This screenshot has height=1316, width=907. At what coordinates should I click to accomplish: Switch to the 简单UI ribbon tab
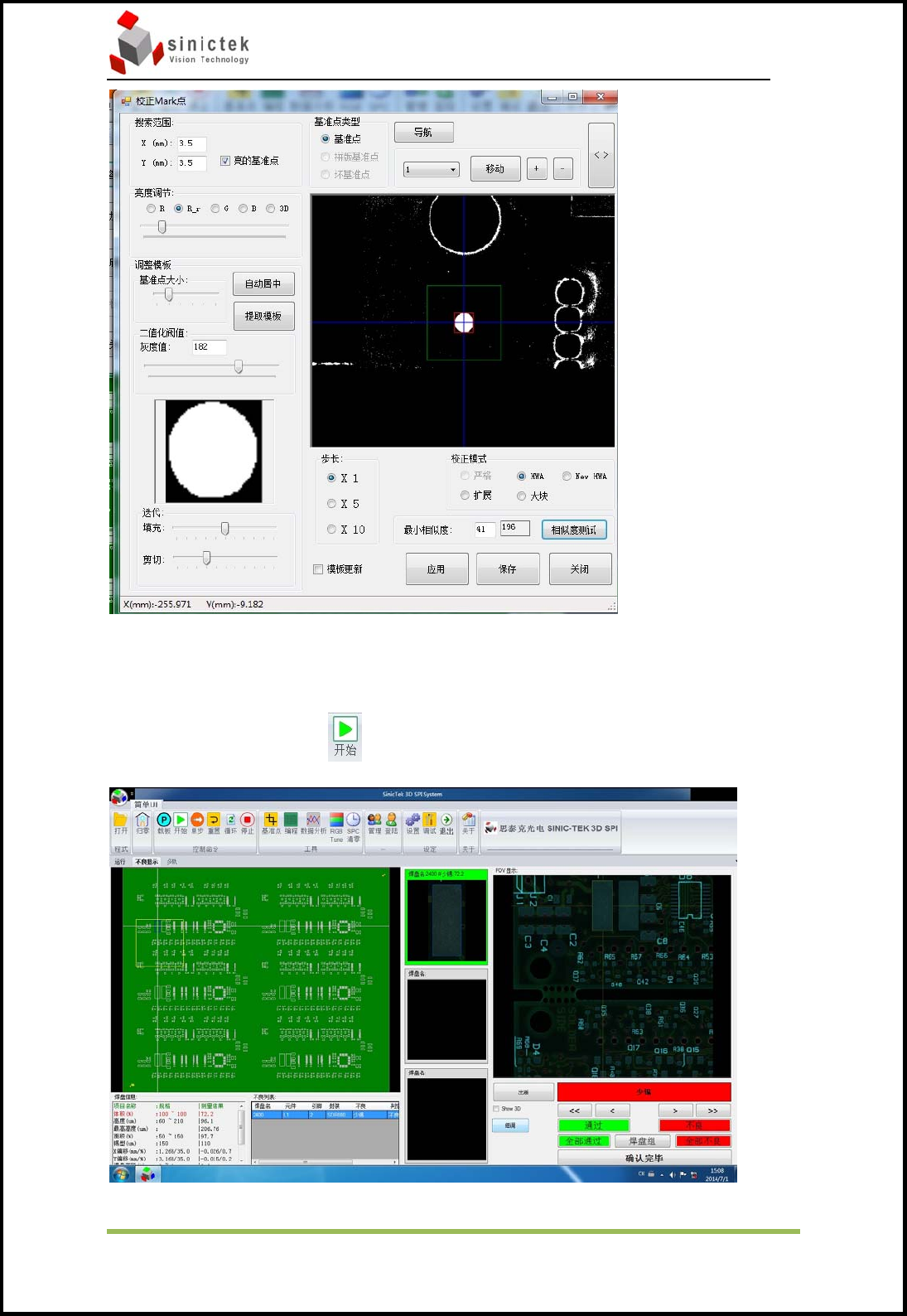147,805
